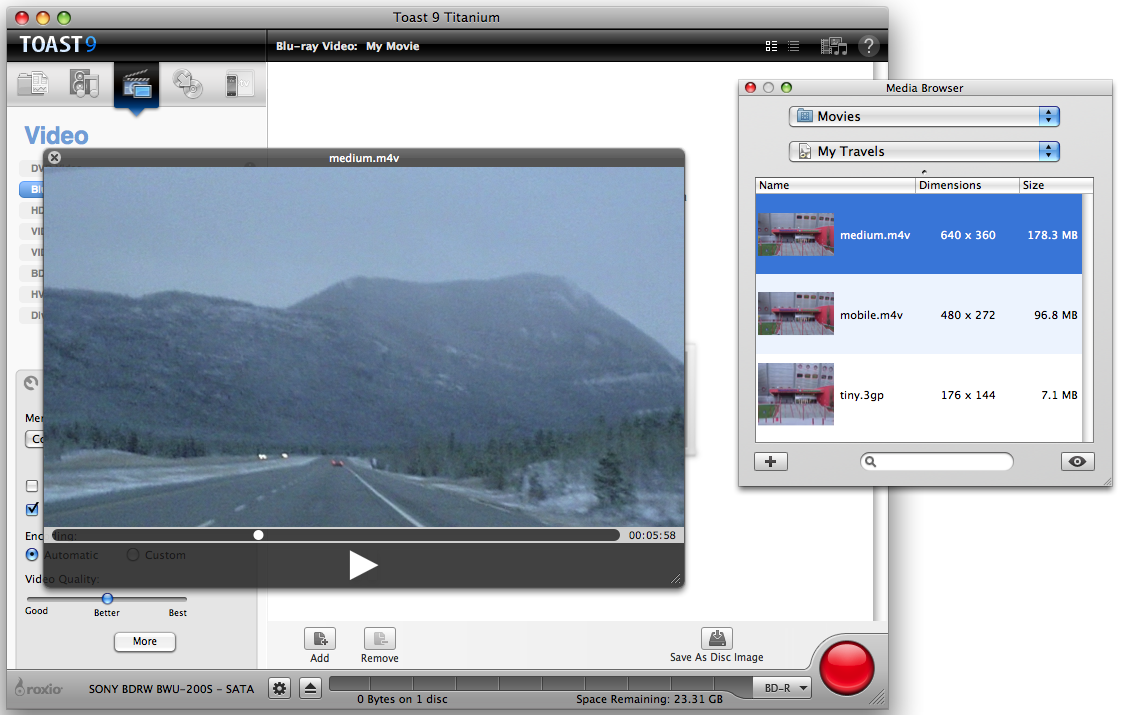Open the Audio project tab icon

(84, 84)
